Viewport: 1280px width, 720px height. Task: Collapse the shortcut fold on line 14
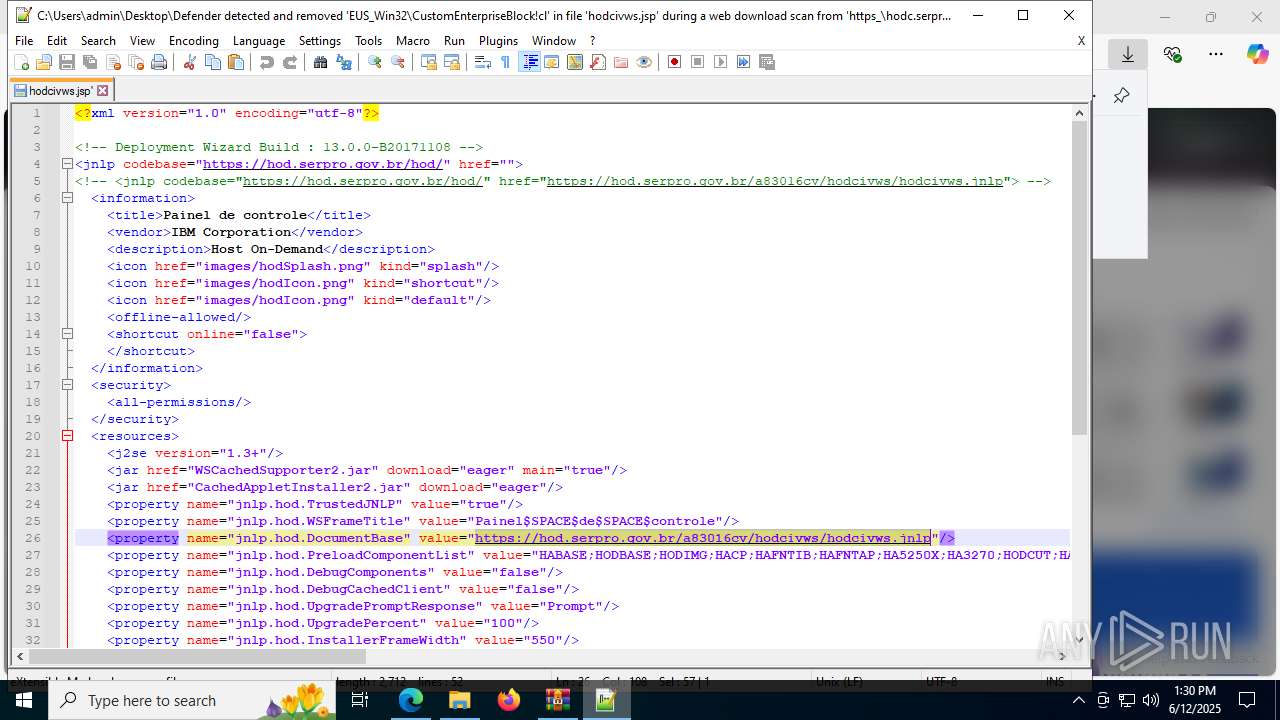click(67, 334)
